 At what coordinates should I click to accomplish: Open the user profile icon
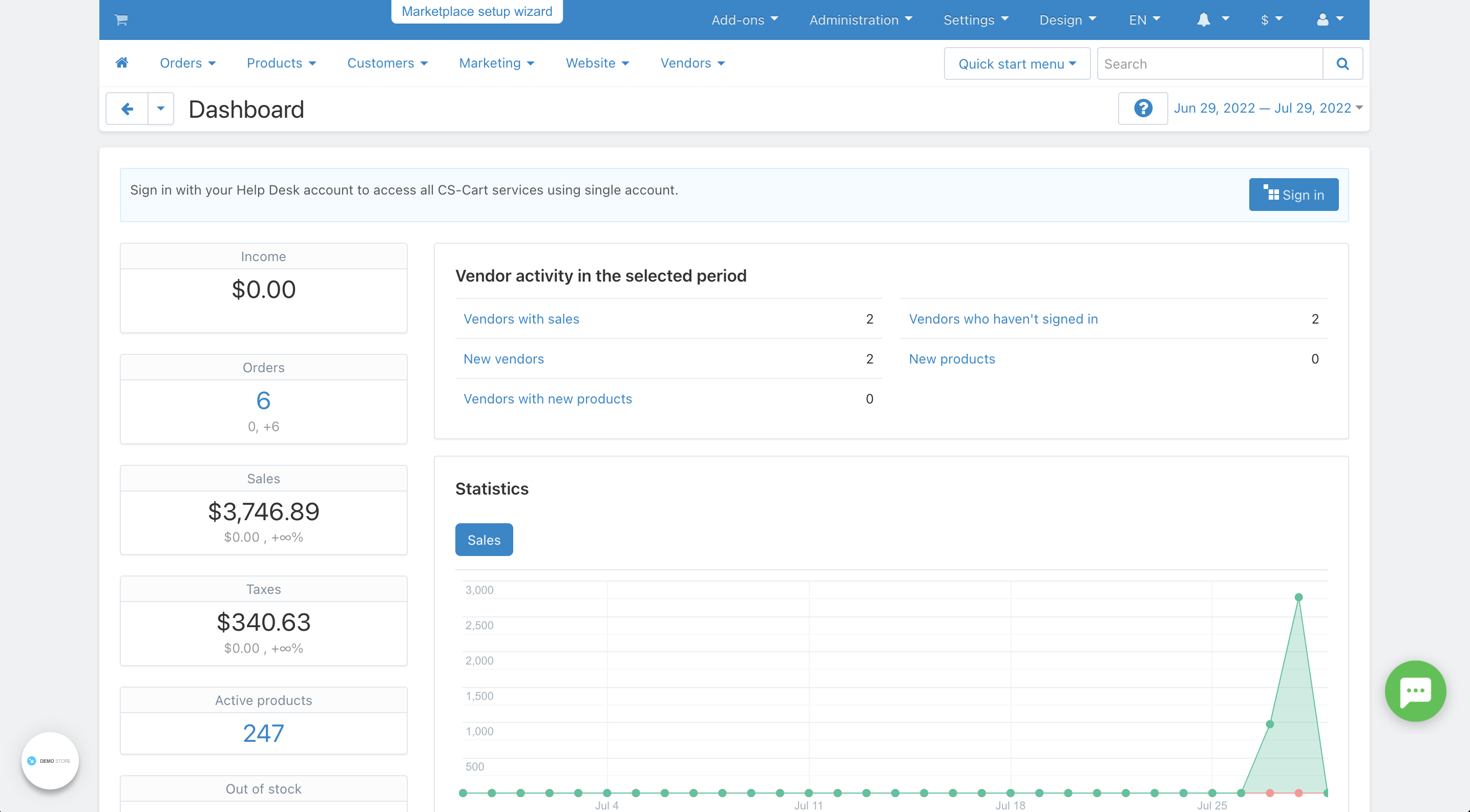pyautogui.click(x=1324, y=19)
